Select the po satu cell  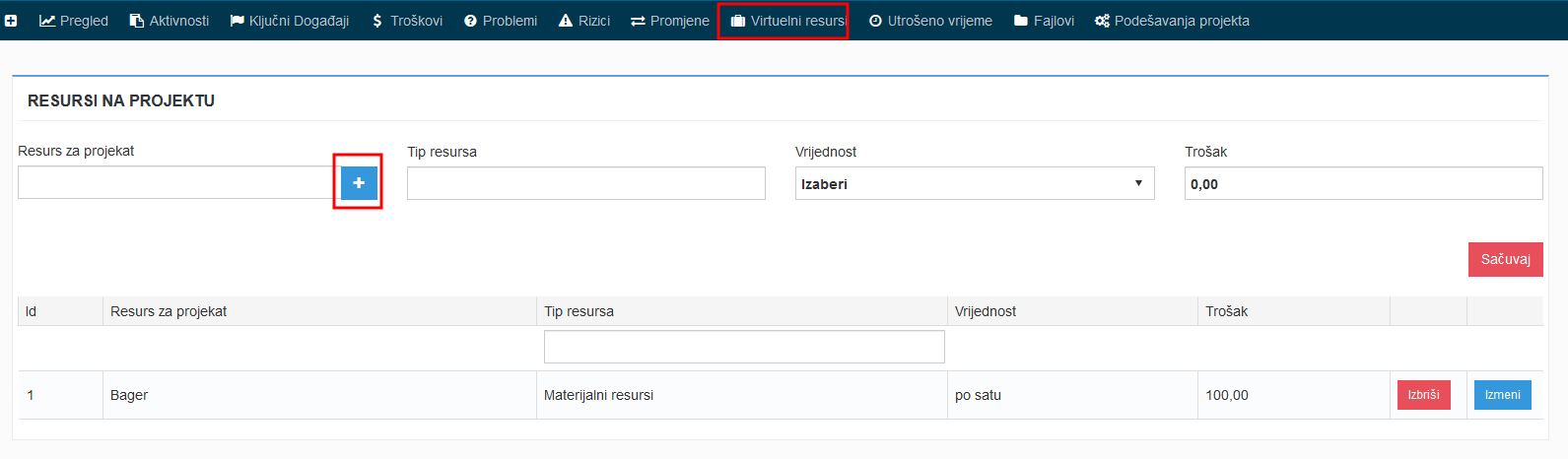coord(1072,395)
